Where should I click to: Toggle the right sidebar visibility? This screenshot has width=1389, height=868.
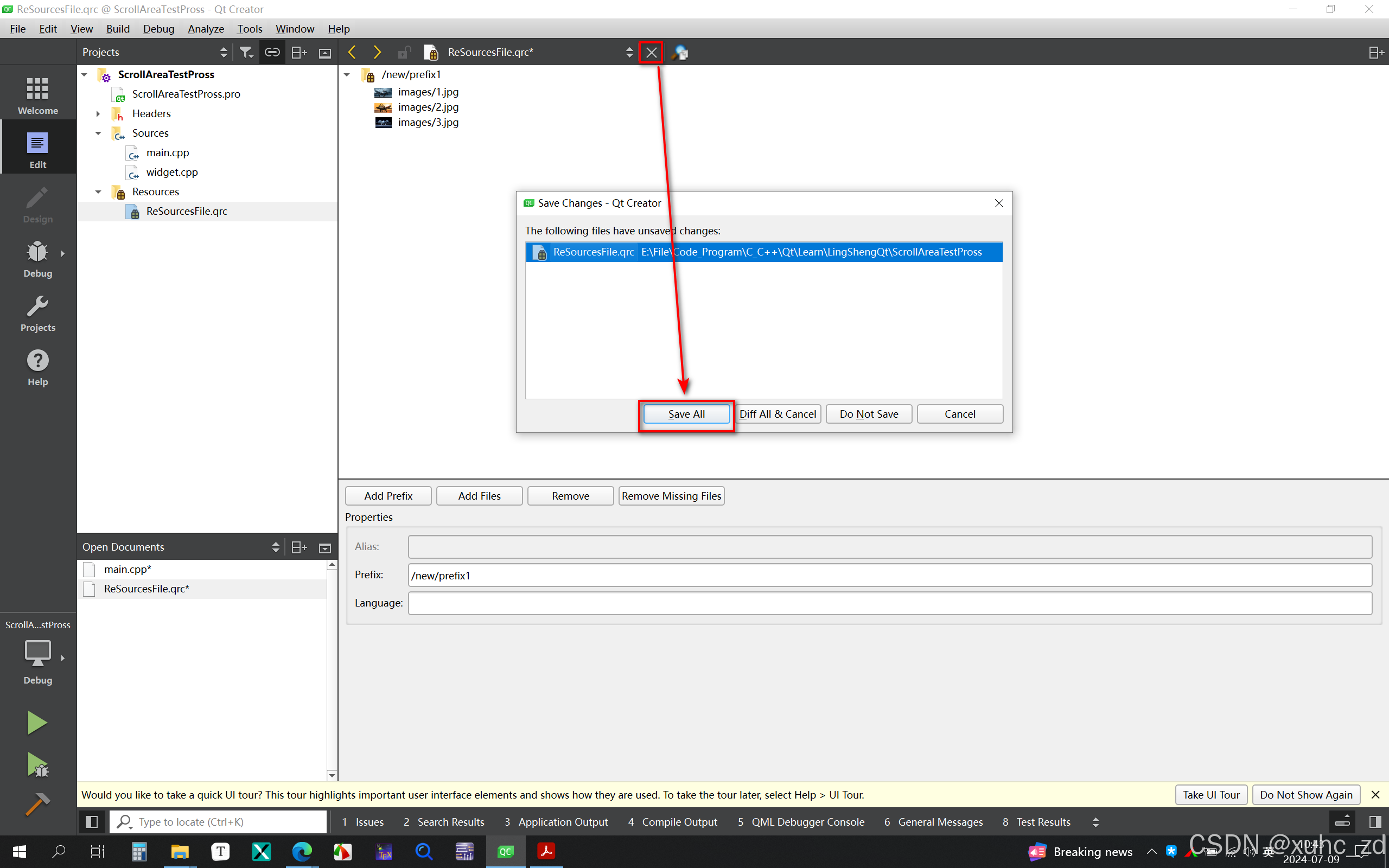1375,822
